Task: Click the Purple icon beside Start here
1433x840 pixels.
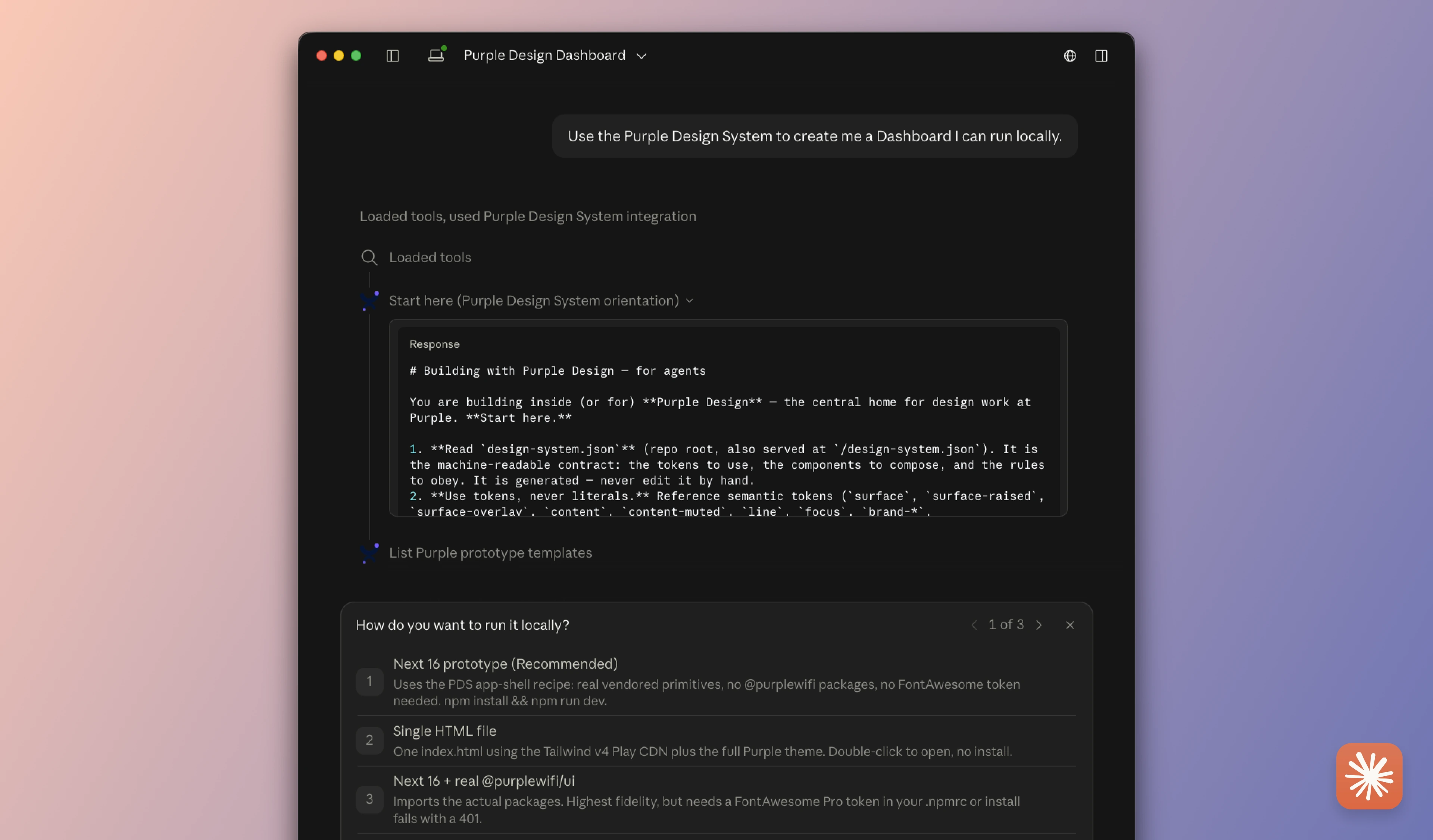Action: [x=369, y=301]
